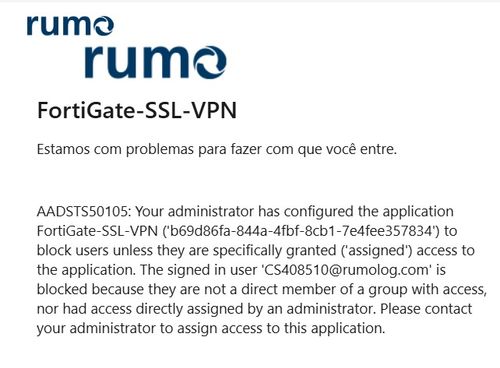Click 'nor had access directly assigned' text
The image size is (500, 368).
tap(140, 309)
